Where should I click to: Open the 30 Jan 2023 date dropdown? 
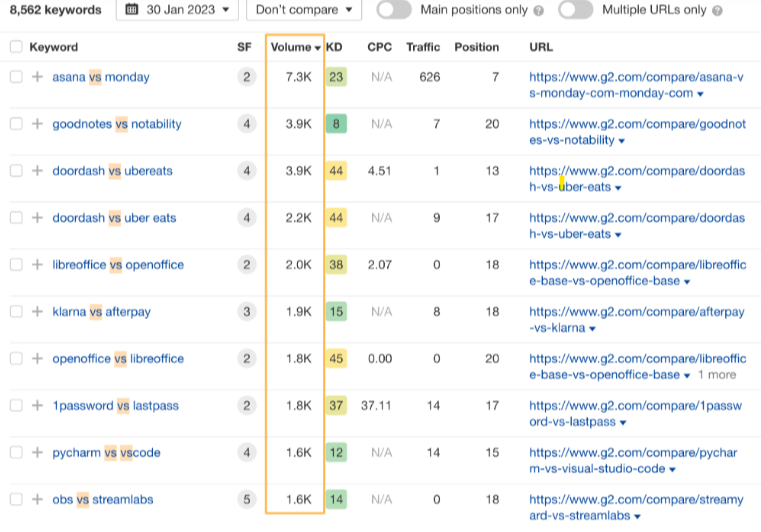click(177, 10)
